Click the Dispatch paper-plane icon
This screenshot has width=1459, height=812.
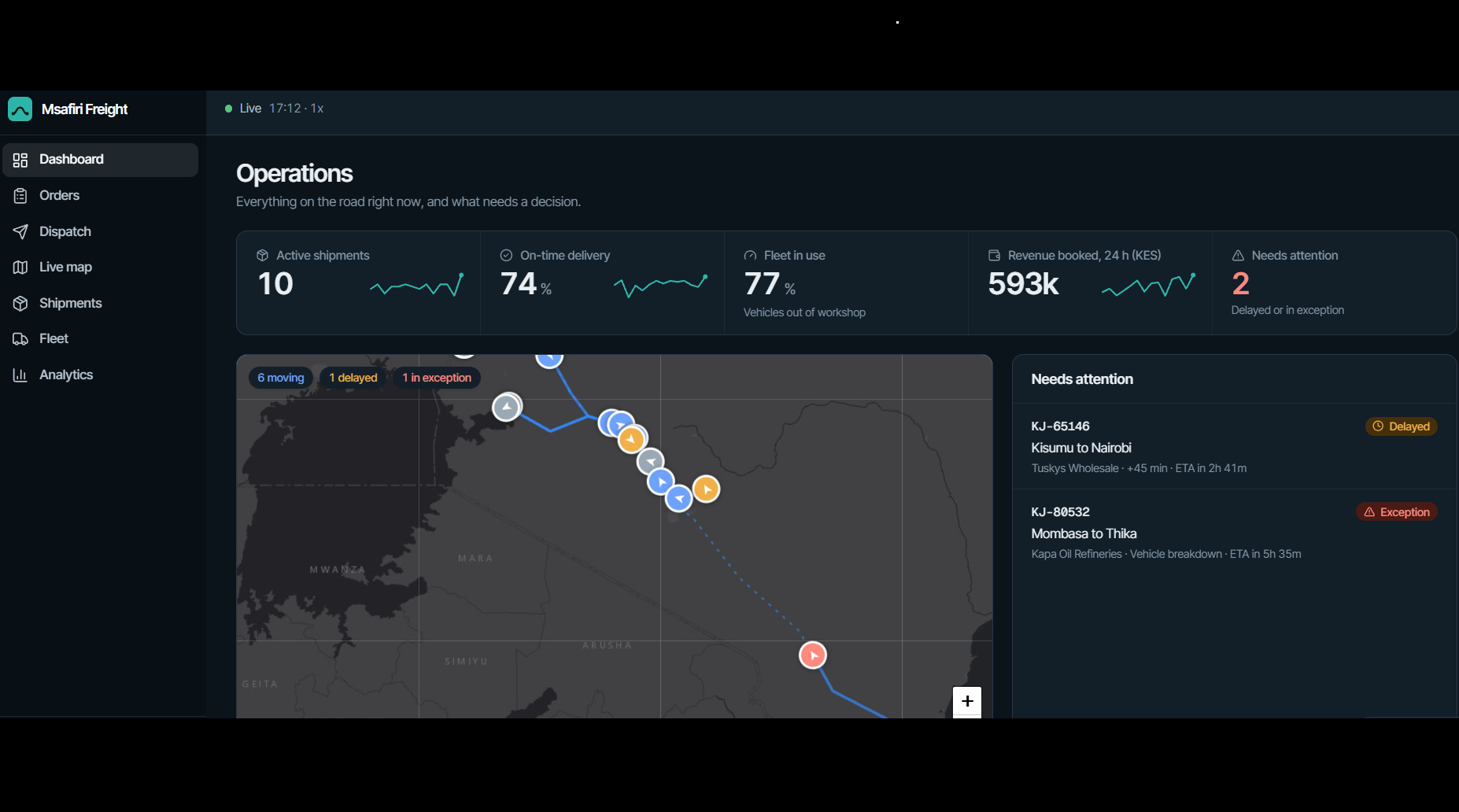(x=20, y=231)
